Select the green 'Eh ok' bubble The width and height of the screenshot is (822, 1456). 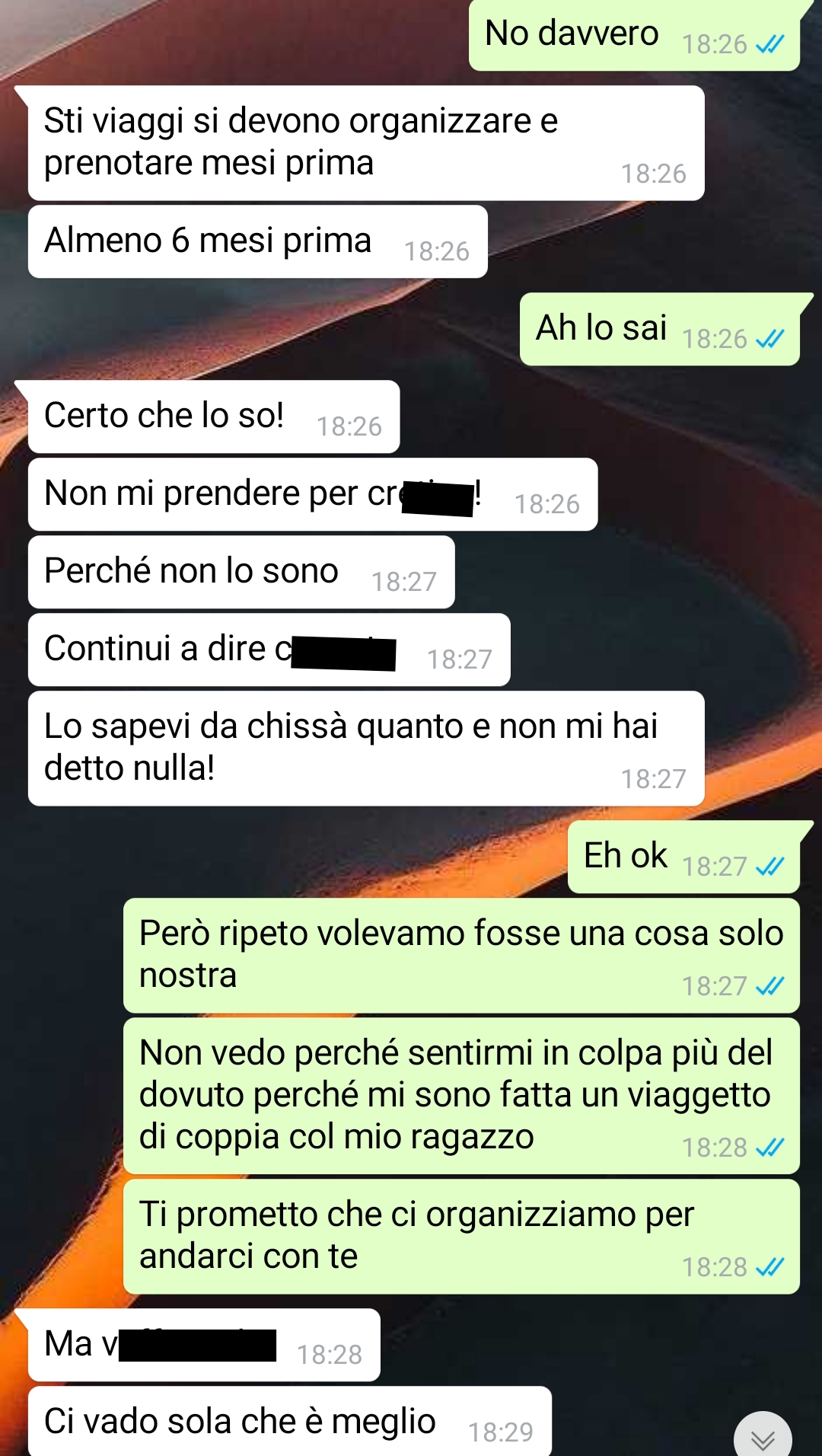[x=683, y=857]
